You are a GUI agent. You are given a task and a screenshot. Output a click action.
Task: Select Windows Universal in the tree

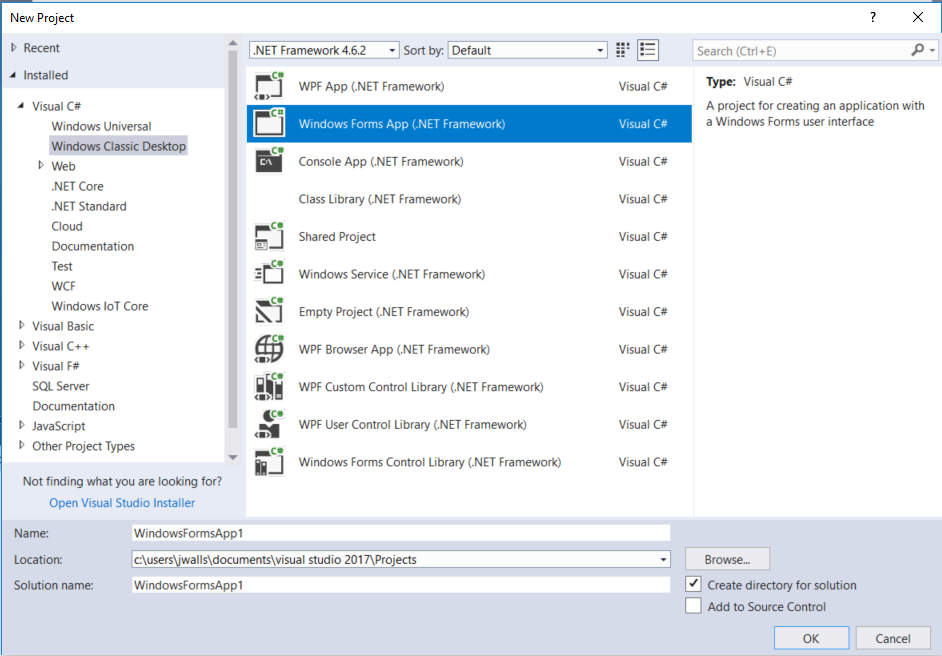101,126
